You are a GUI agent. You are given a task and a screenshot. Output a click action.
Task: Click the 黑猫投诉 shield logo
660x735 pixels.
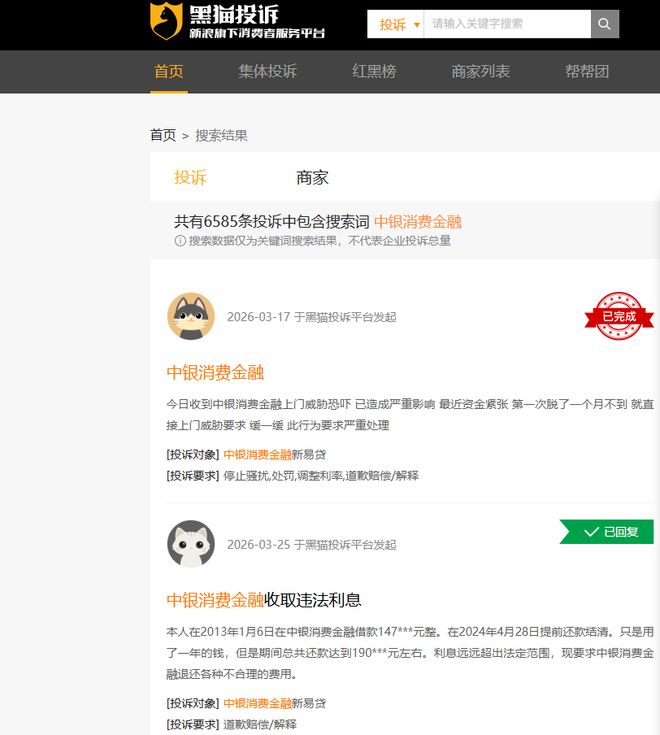[166, 20]
